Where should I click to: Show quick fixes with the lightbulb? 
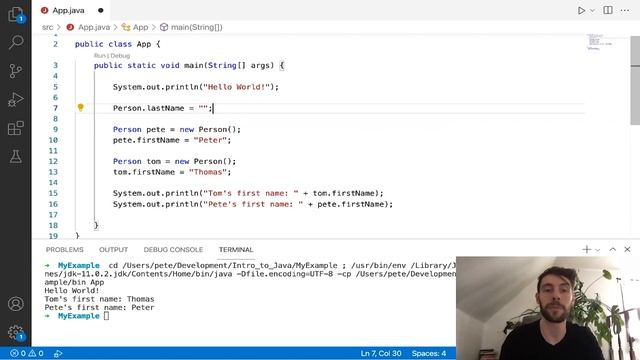80,107
